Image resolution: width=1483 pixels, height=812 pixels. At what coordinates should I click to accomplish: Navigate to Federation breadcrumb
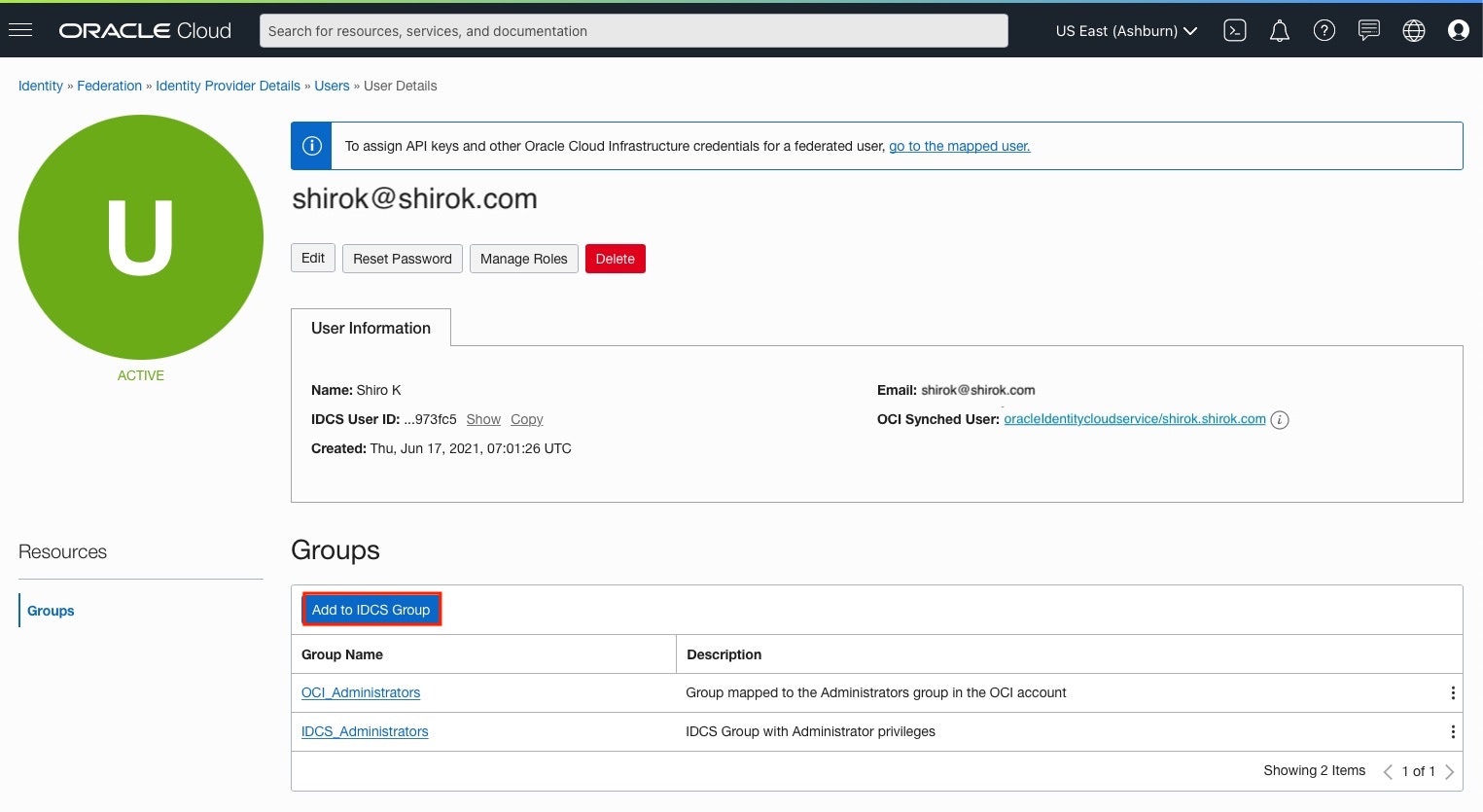[109, 86]
